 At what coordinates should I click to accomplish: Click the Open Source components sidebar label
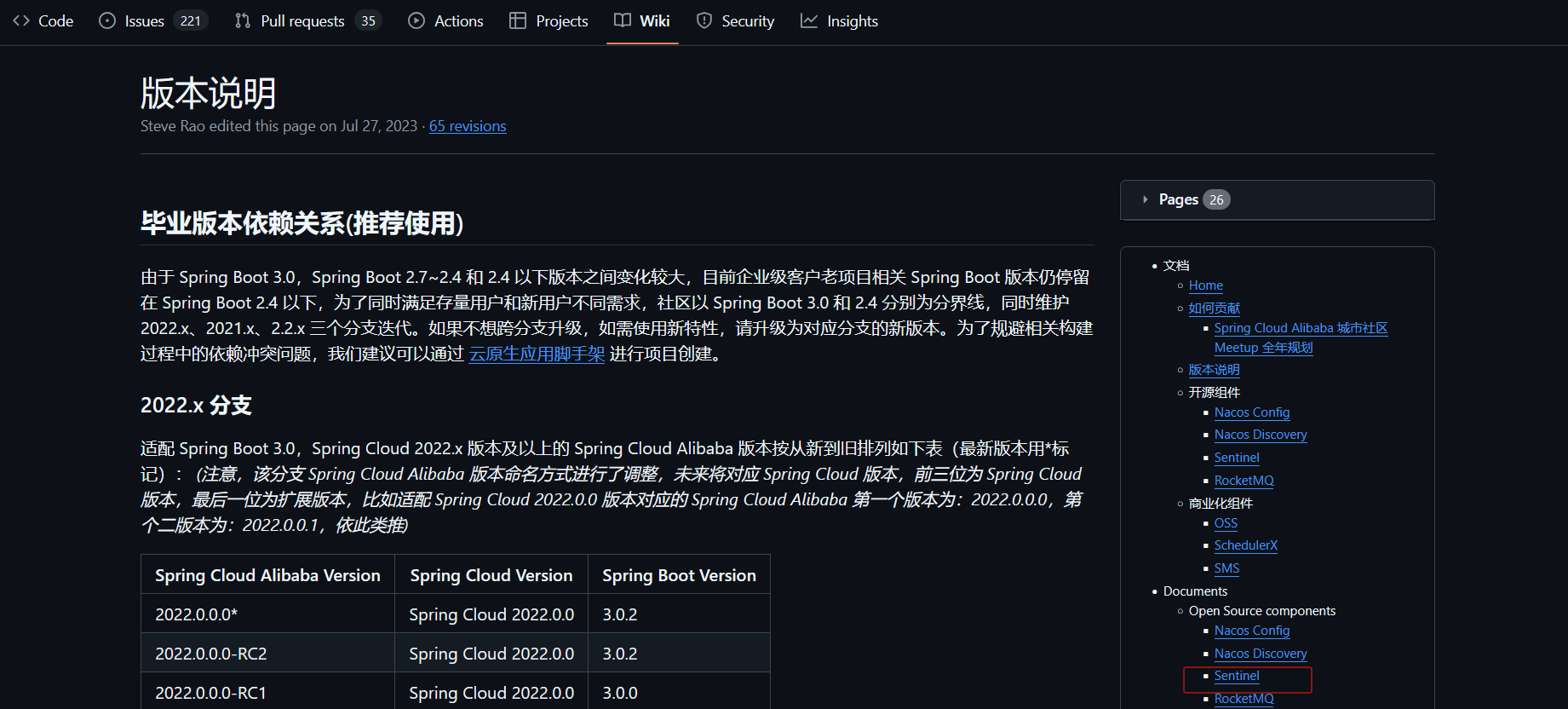click(1262, 611)
